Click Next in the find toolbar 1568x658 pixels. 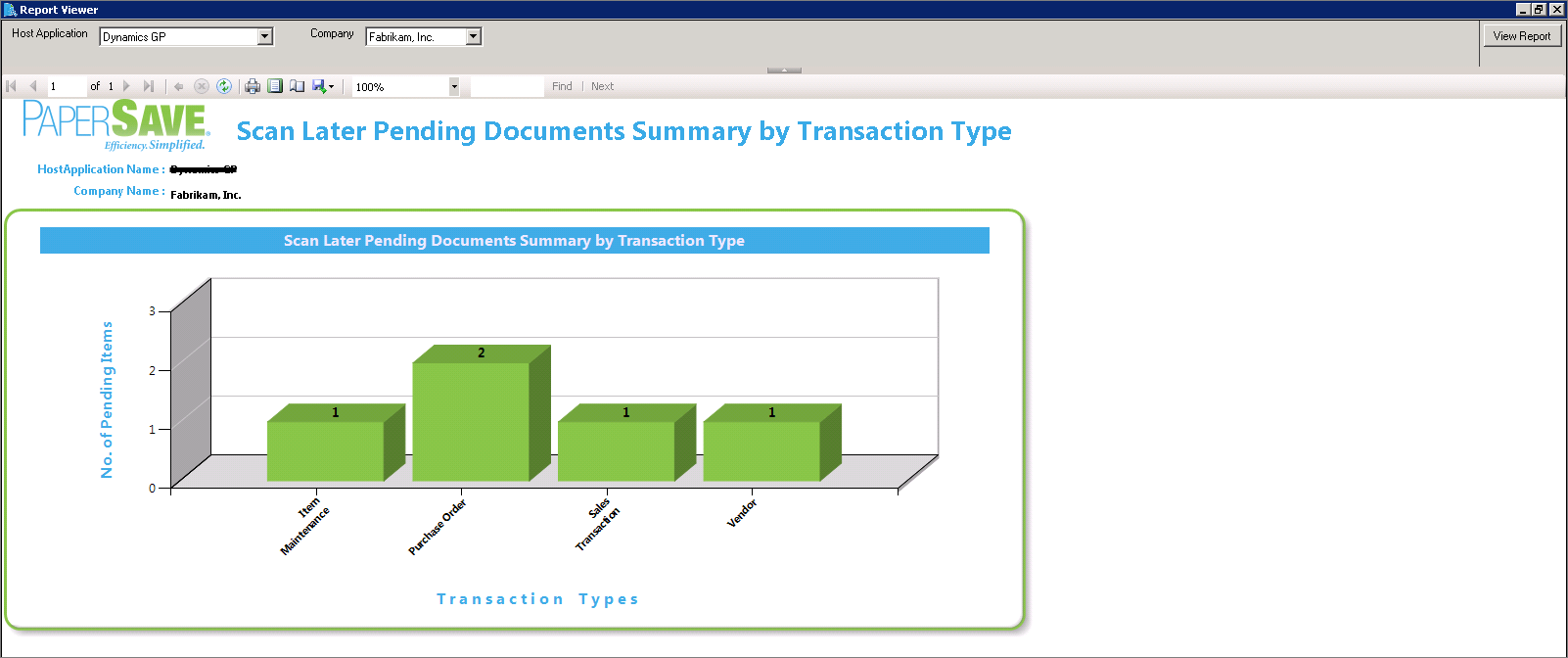point(602,86)
